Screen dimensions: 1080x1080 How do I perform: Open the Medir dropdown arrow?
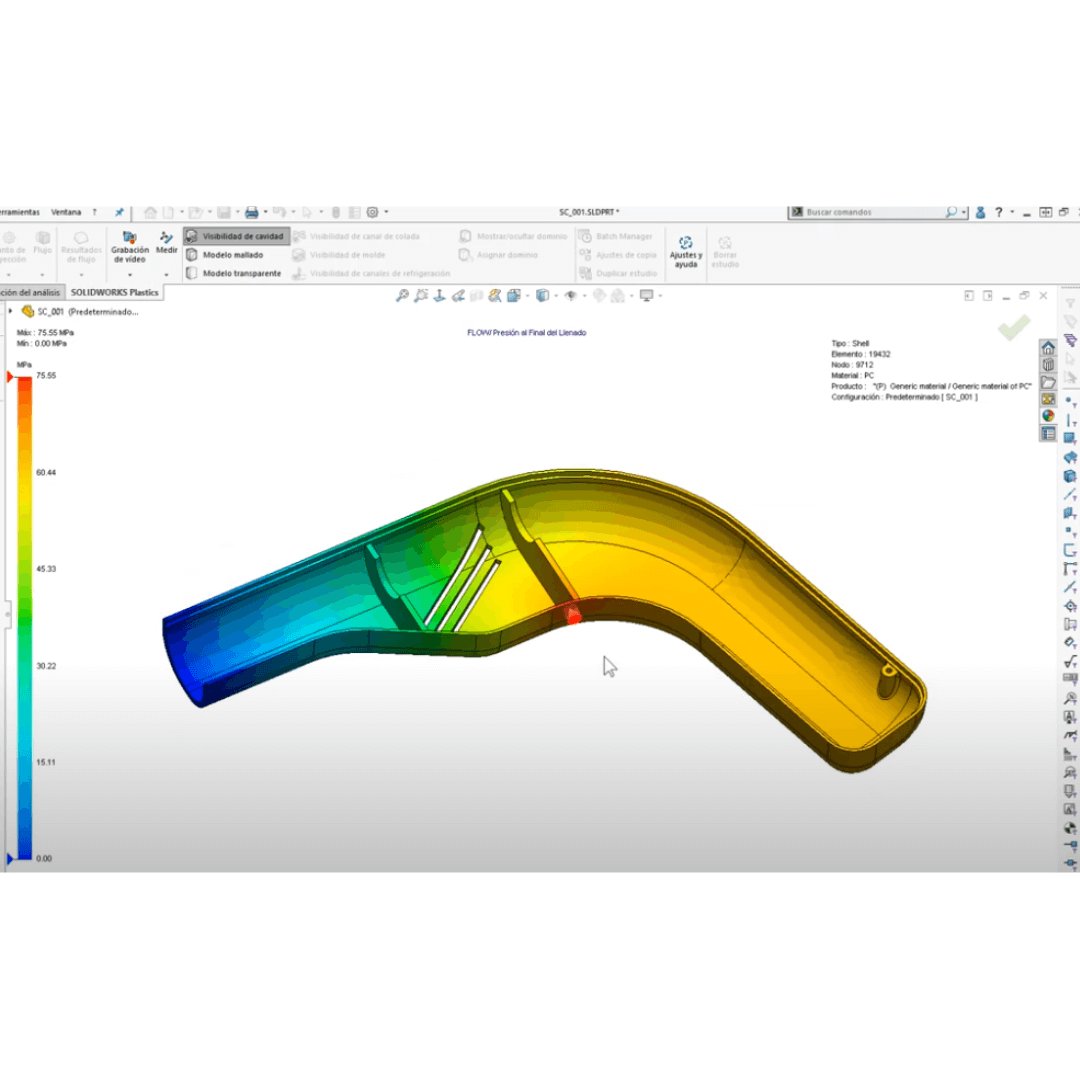[x=166, y=275]
